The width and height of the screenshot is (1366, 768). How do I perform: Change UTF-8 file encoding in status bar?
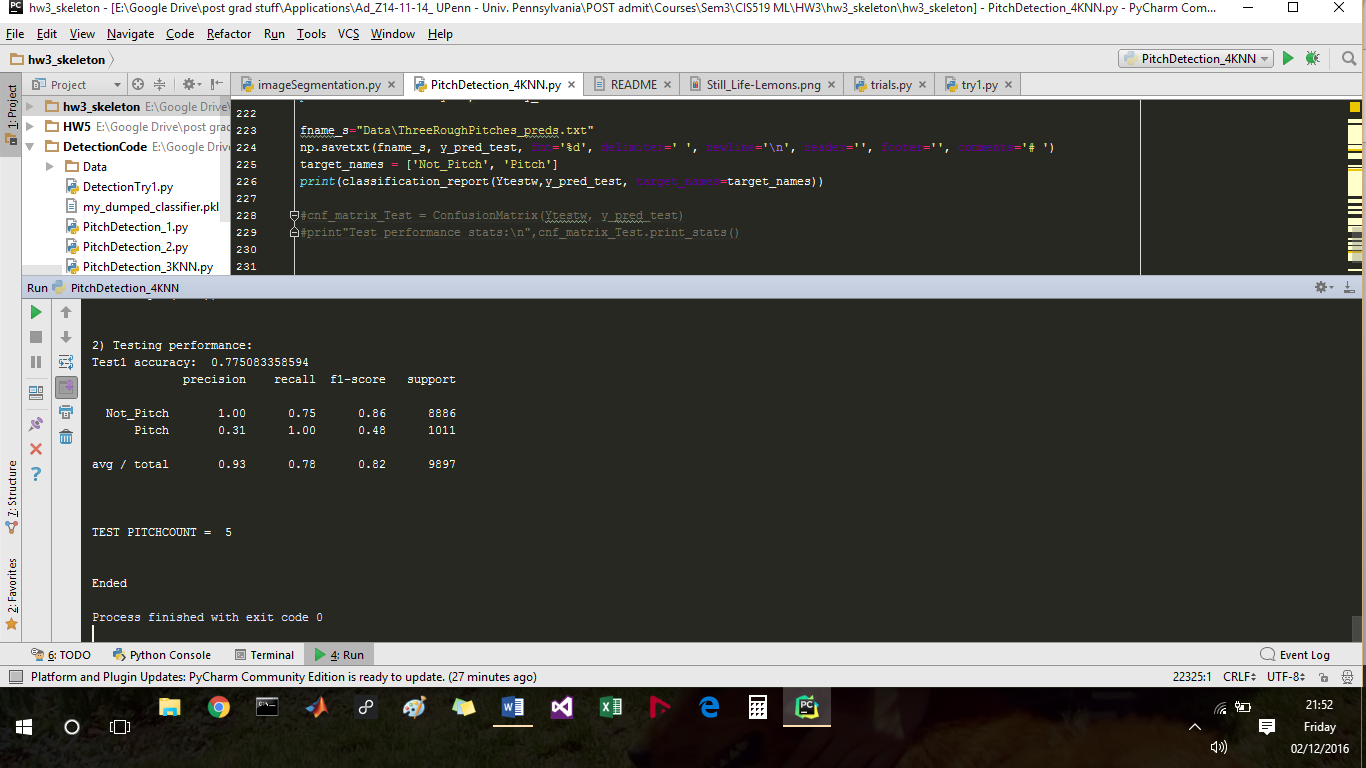click(1286, 677)
